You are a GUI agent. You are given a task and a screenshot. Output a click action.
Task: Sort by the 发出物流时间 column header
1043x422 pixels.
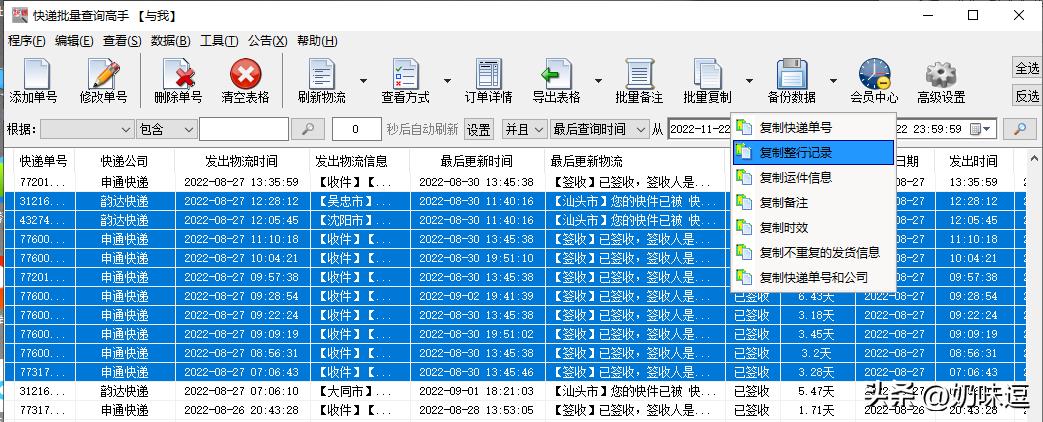pyautogui.click(x=241, y=161)
